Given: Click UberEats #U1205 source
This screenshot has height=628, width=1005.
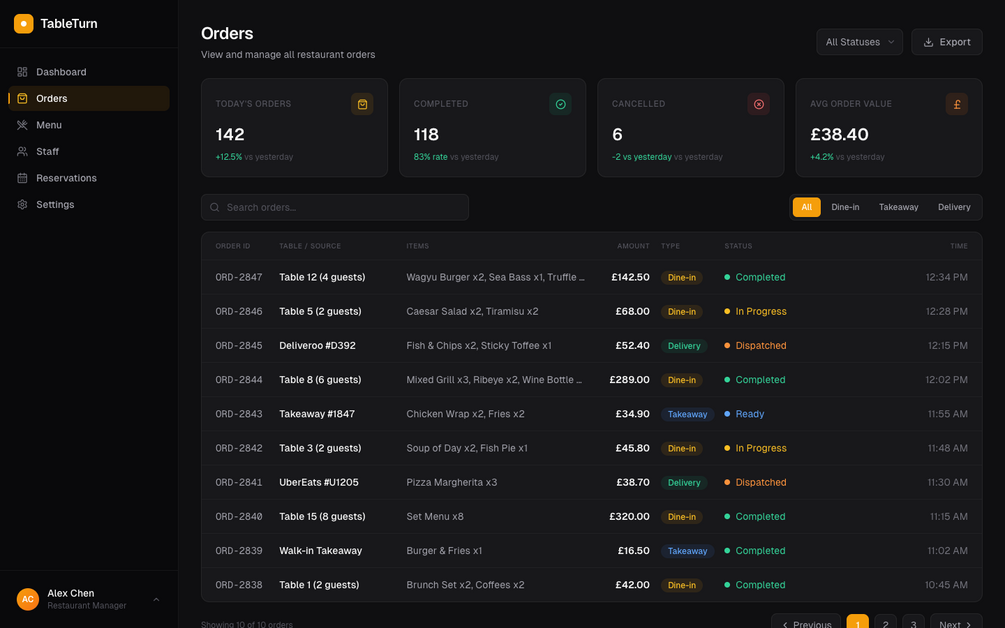Looking at the screenshot, I should tap(319, 483).
